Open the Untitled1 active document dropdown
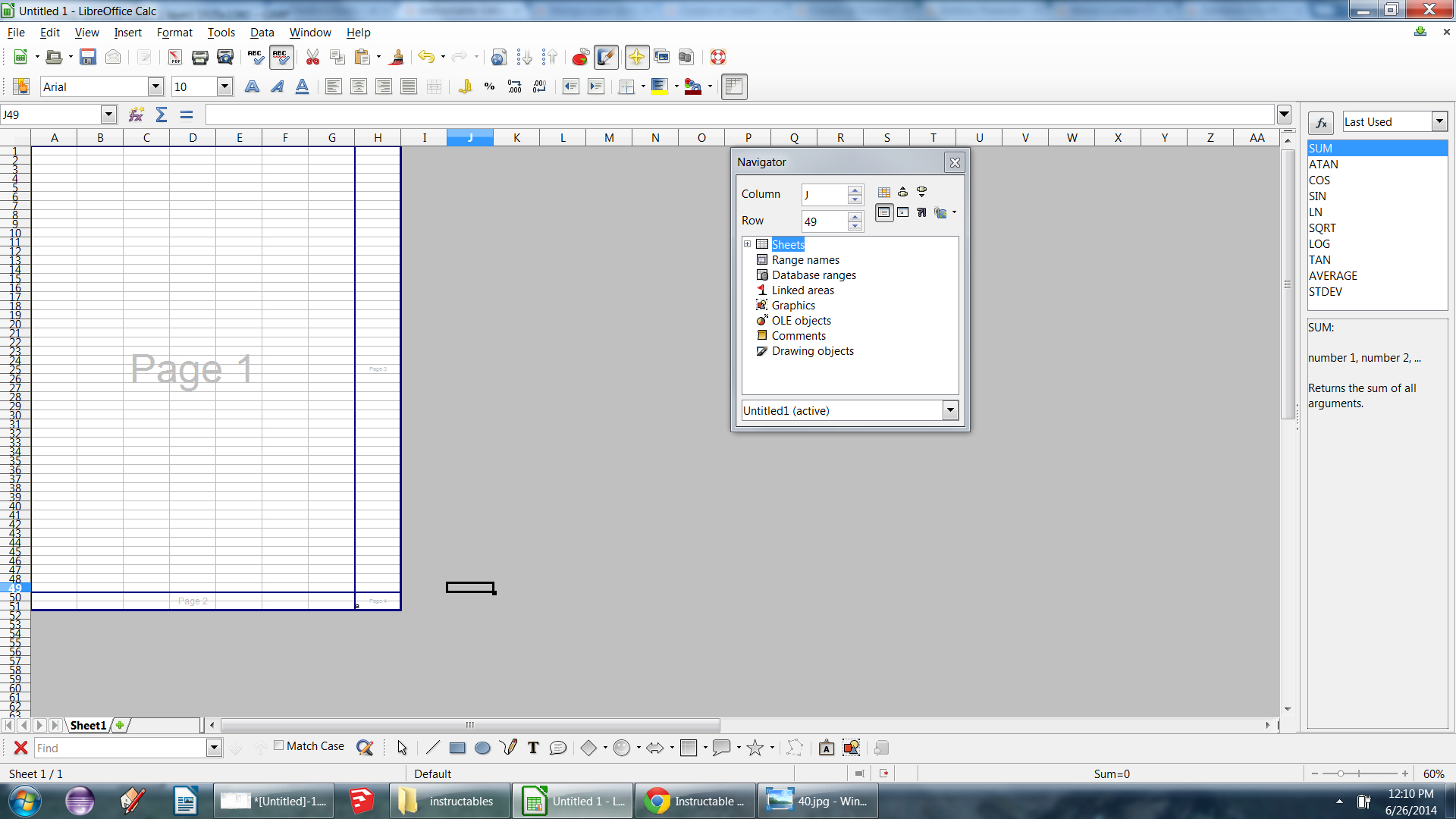Screen dimensions: 1456x819 coord(949,410)
